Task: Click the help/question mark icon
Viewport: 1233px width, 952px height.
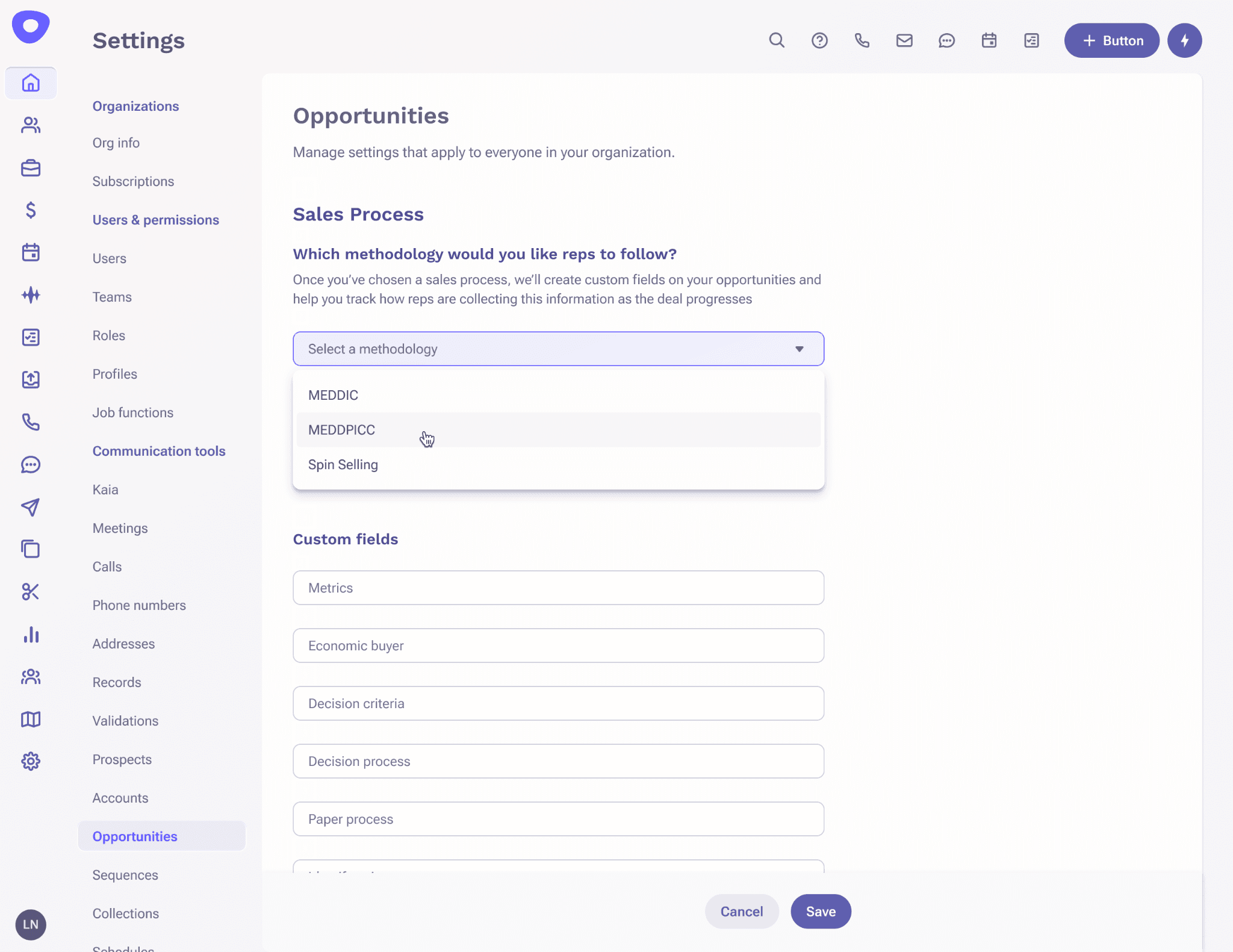Action: point(819,40)
